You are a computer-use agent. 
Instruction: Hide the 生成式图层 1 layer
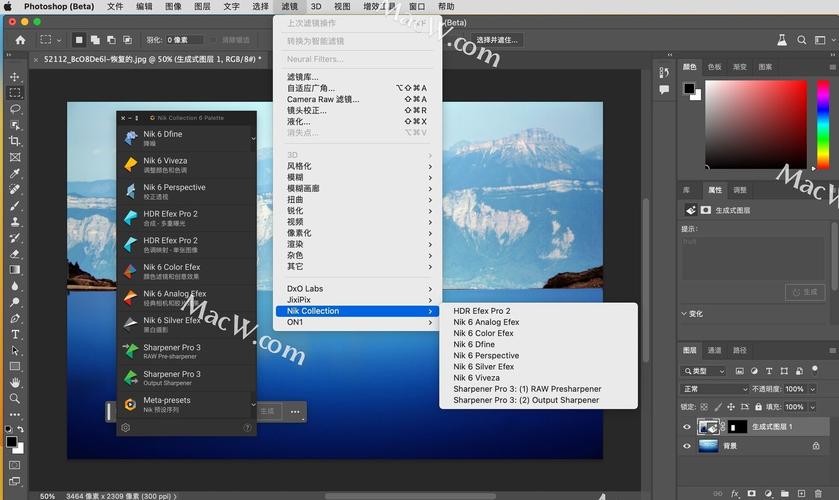(x=687, y=427)
